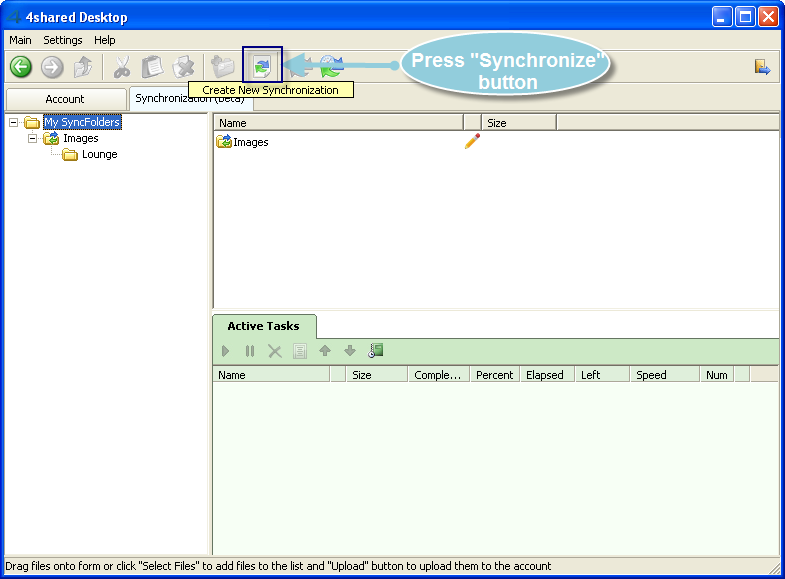785x579 pixels.
Task: Switch to the Account tab
Action: point(66,99)
